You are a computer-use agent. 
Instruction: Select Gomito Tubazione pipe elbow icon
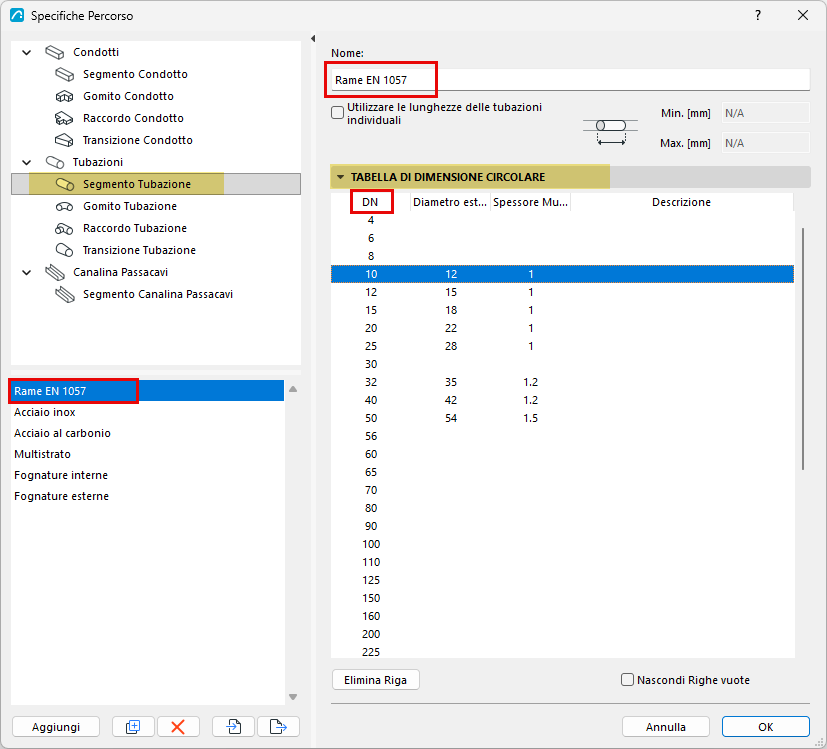coord(64,206)
